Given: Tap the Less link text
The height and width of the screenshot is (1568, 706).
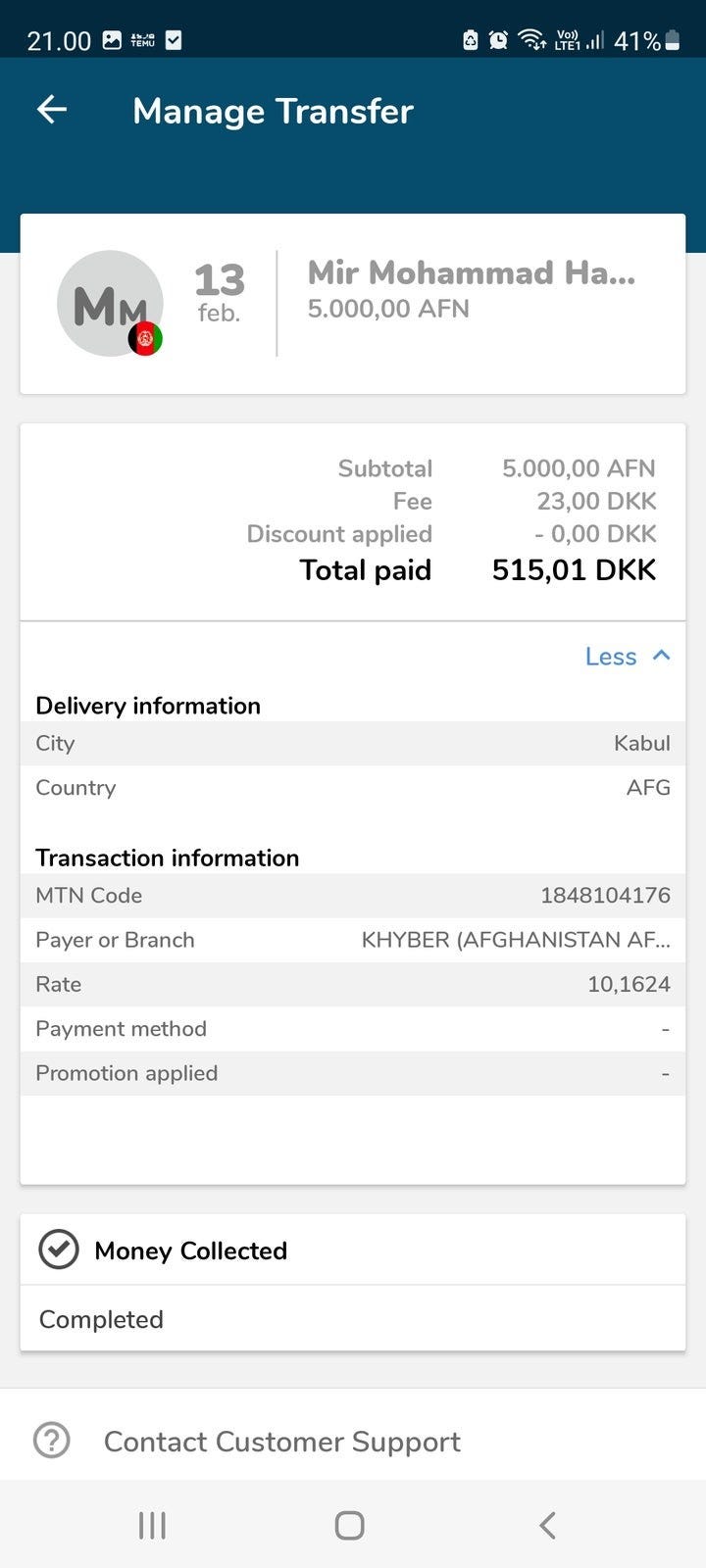Looking at the screenshot, I should [x=610, y=657].
